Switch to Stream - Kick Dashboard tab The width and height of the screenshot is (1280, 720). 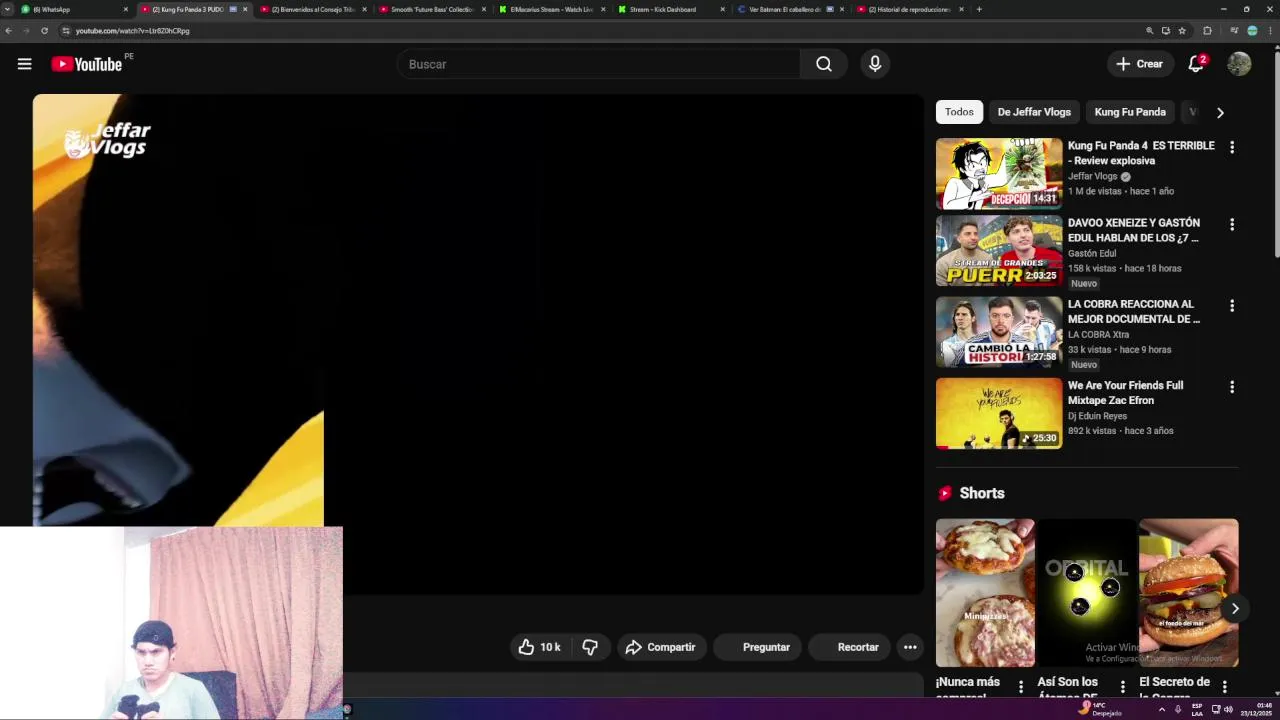tap(671, 9)
